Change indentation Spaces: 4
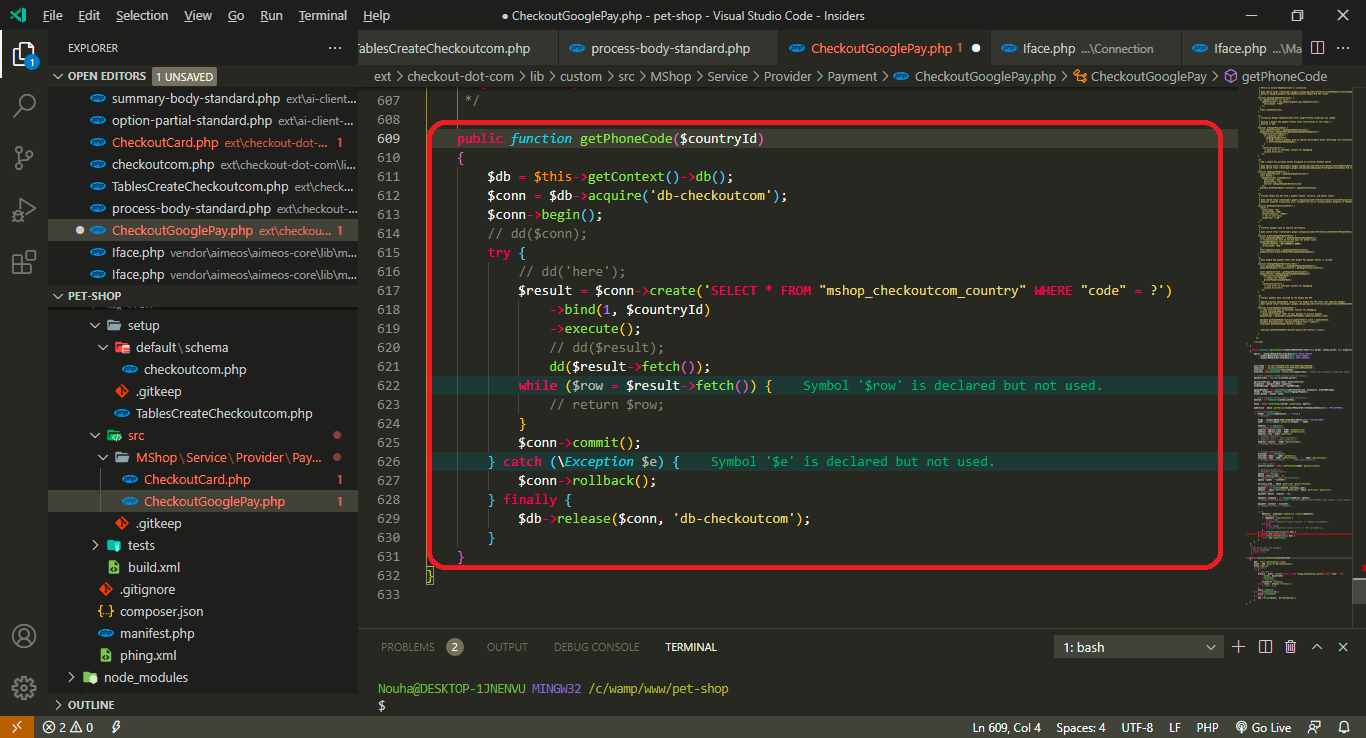 click(x=1081, y=728)
